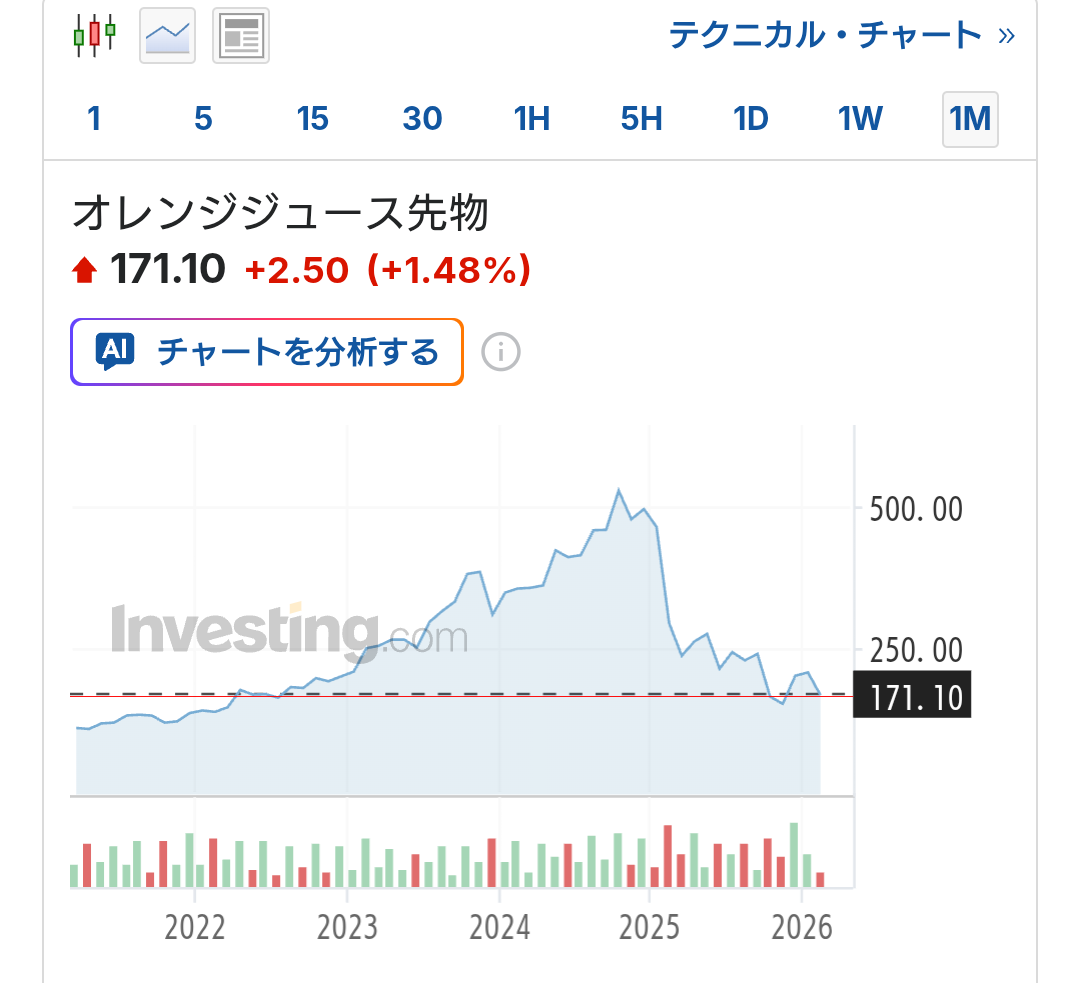Click the AI speech bubble icon
Screen dimensions: 1080x983
115,352
